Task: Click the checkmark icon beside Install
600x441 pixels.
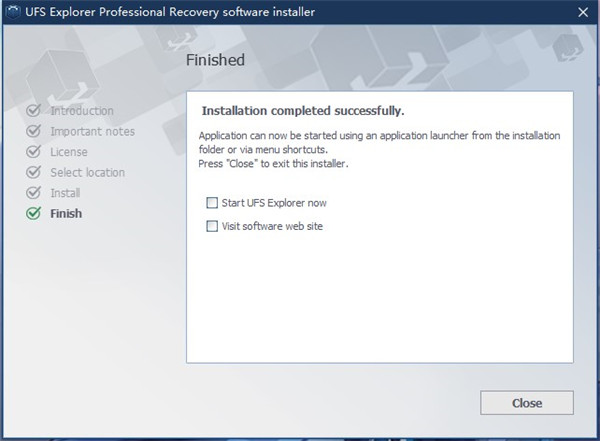Action: click(x=34, y=193)
